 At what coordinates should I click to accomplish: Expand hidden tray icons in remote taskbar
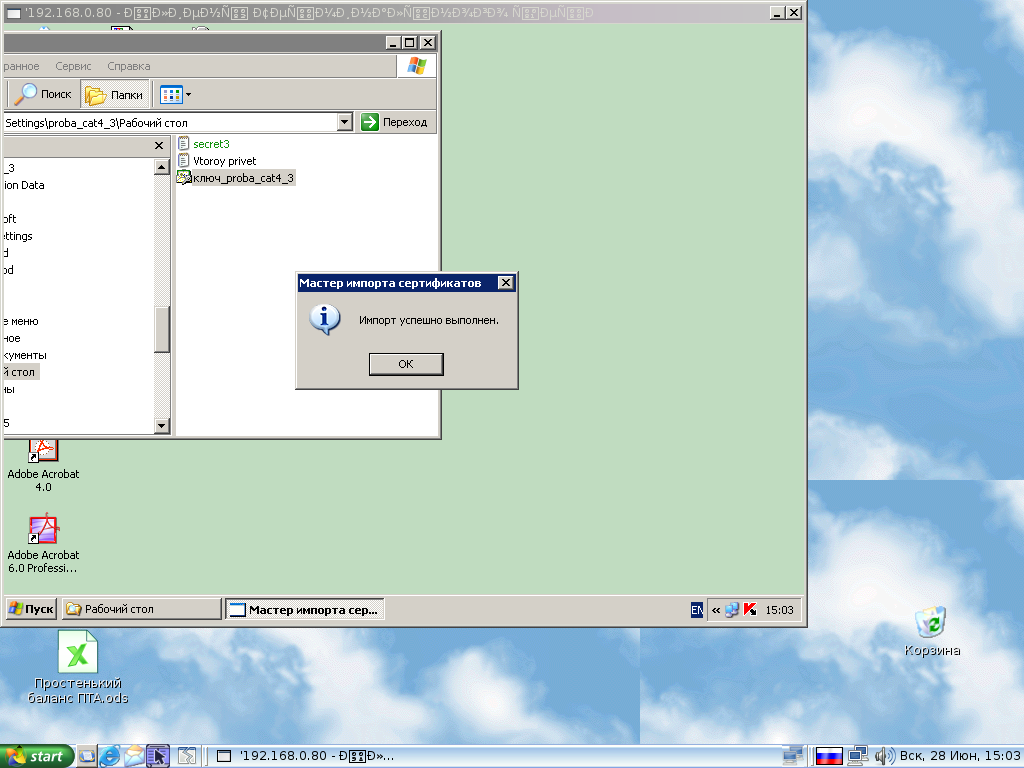point(716,609)
